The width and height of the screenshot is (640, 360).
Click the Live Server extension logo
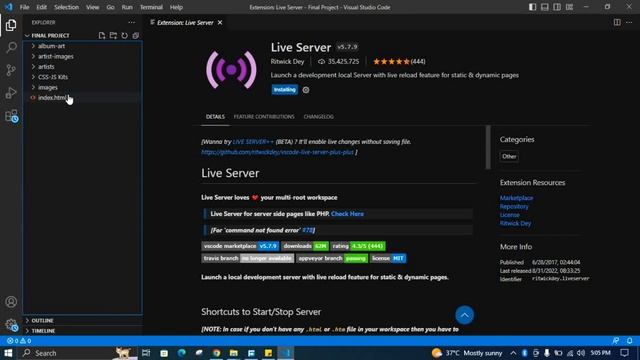[231, 70]
